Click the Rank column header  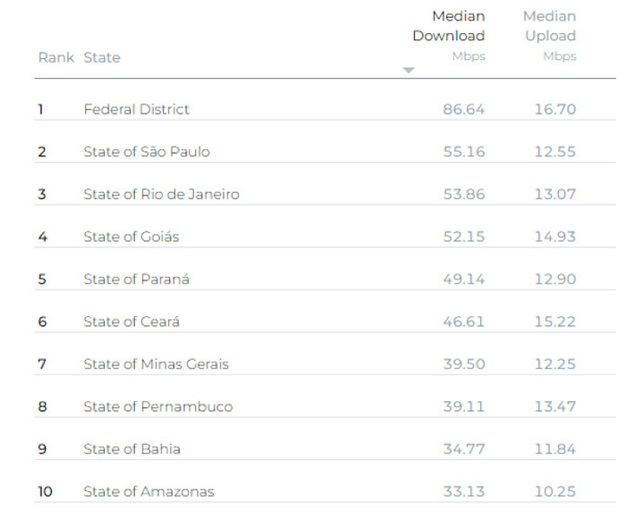click(56, 58)
